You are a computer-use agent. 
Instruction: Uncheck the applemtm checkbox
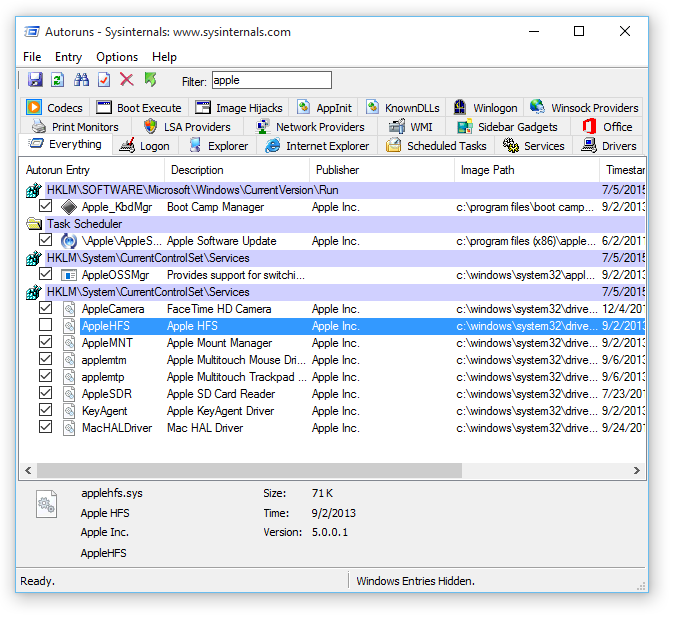45,359
